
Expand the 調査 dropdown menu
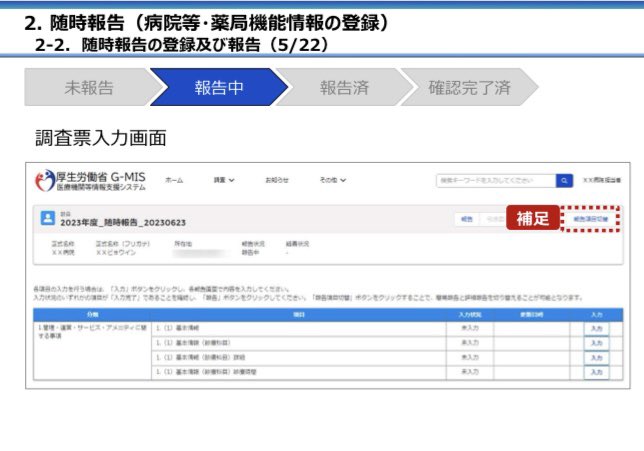click(x=224, y=180)
